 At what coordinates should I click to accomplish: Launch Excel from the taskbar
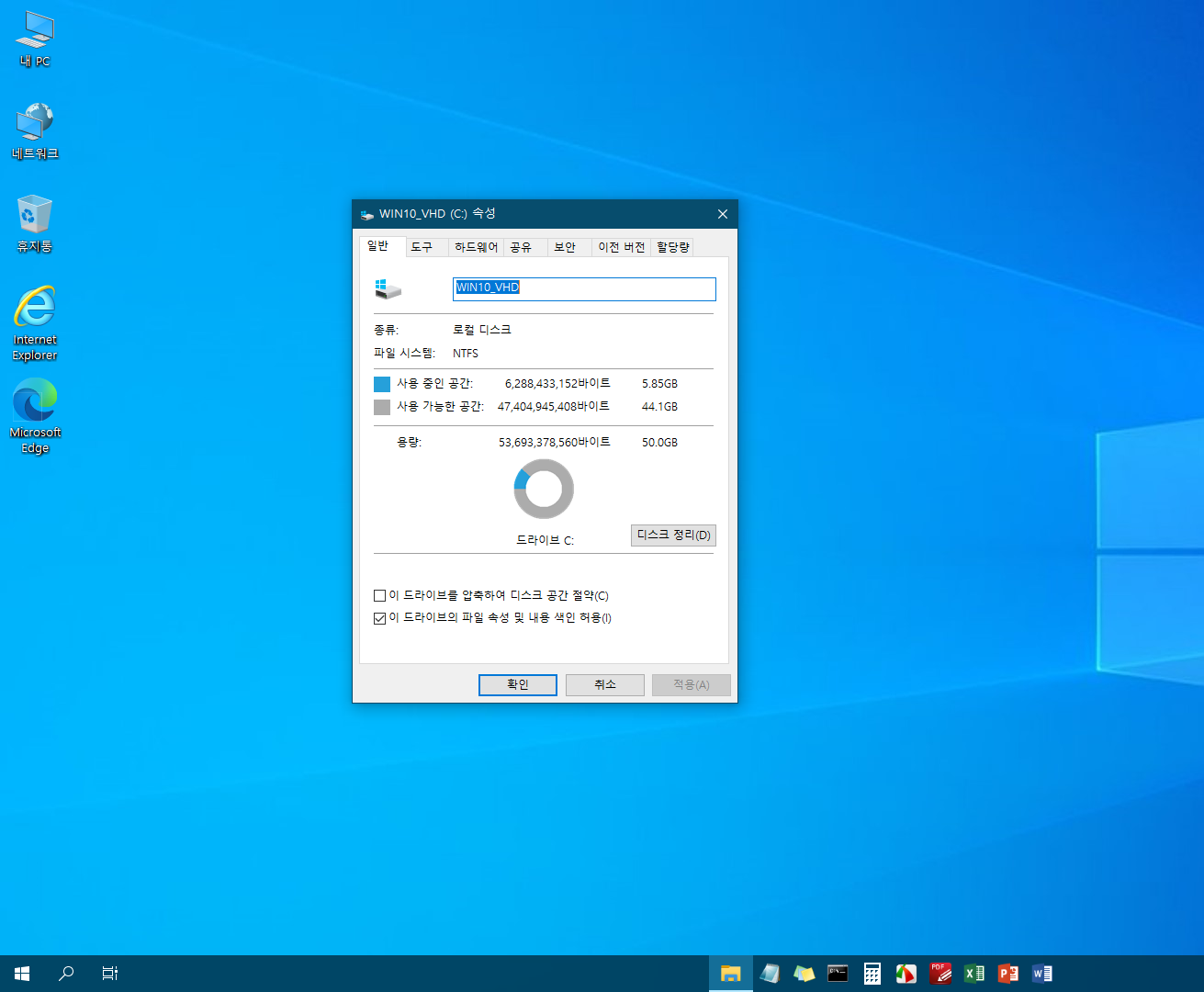coord(974,974)
